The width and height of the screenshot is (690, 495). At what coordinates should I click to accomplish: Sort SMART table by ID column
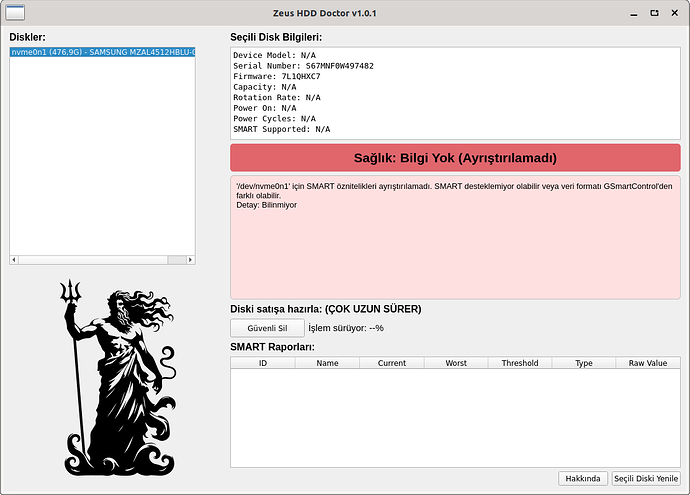263,363
